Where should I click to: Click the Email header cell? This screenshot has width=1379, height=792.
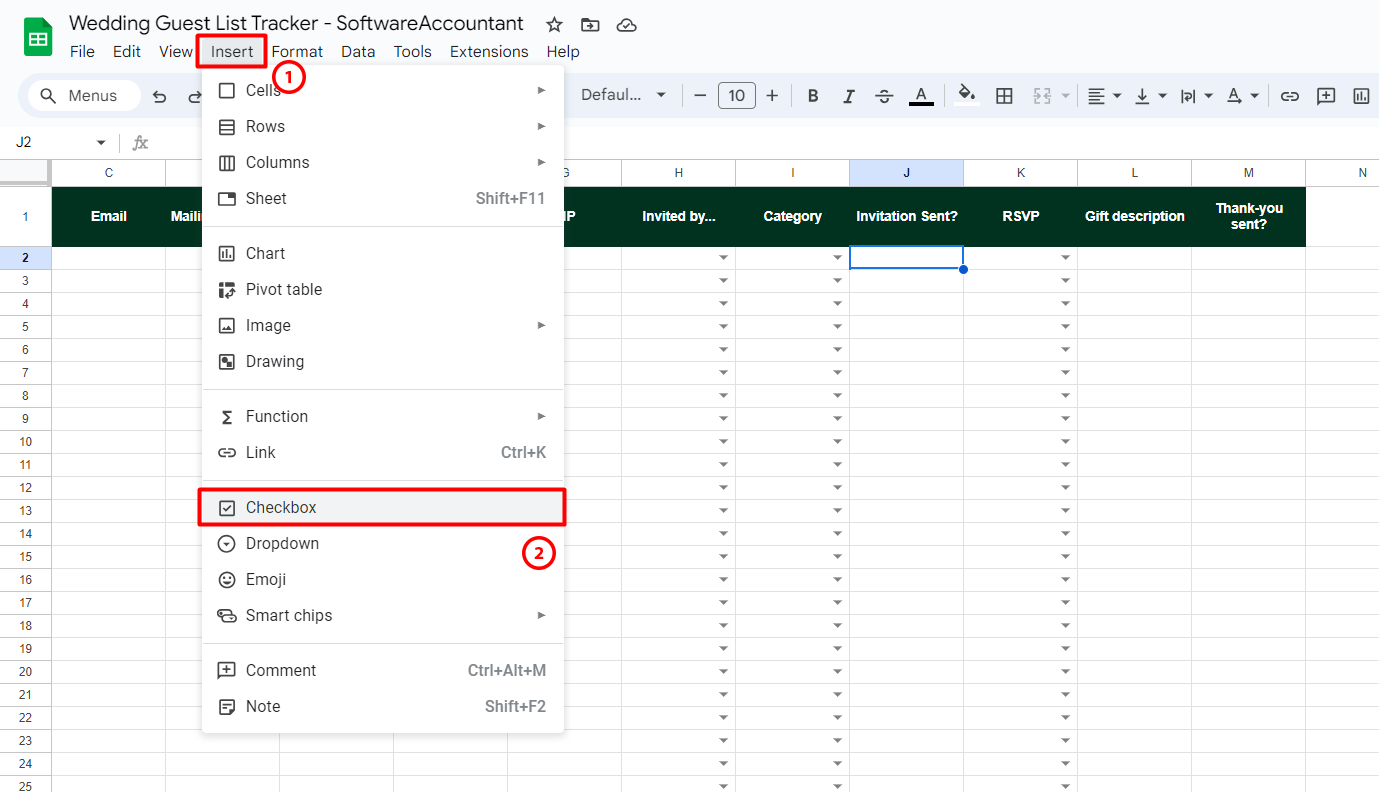109,216
